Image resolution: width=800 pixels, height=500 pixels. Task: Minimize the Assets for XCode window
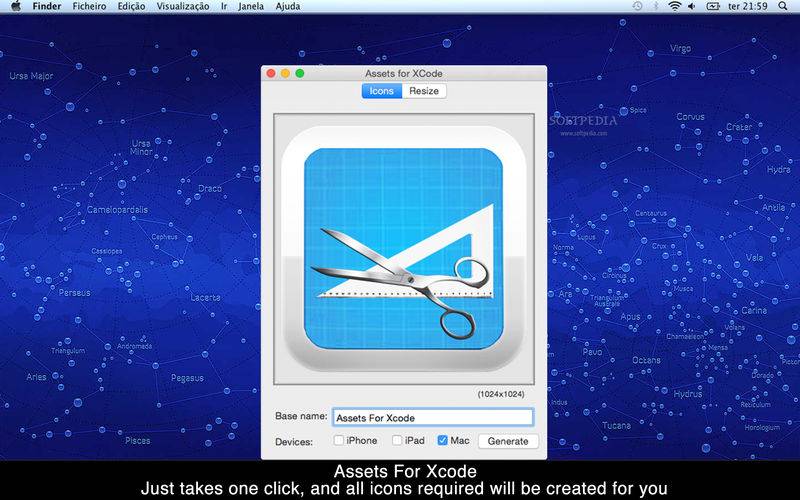(x=285, y=73)
